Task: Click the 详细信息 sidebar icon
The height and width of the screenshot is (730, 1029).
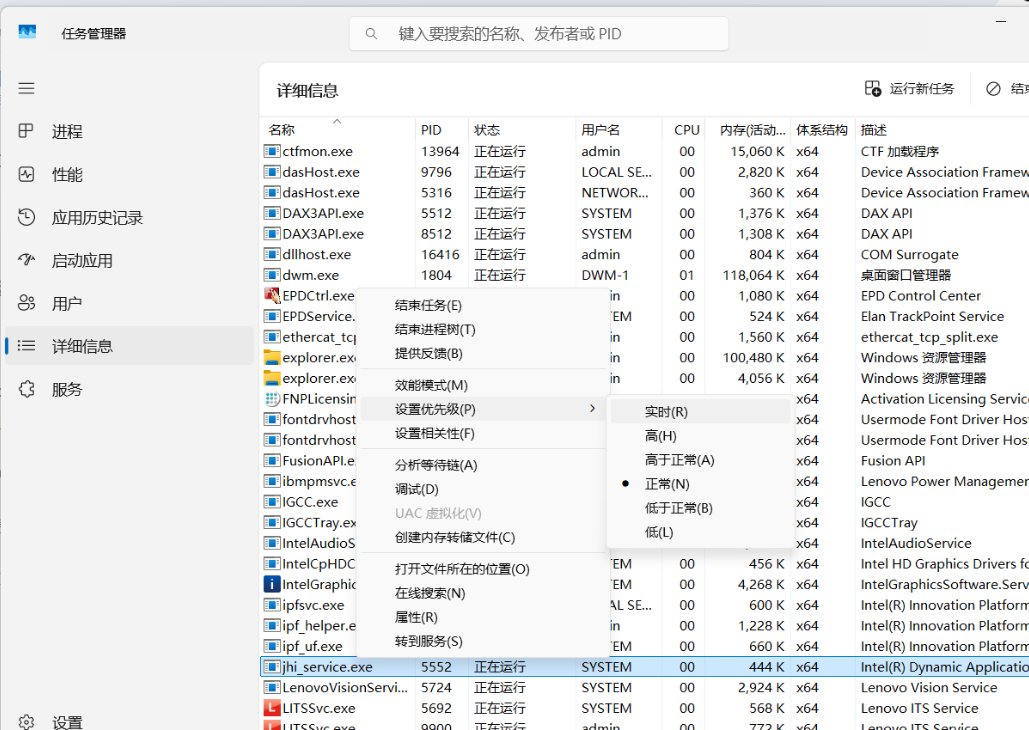Action: 26,346
